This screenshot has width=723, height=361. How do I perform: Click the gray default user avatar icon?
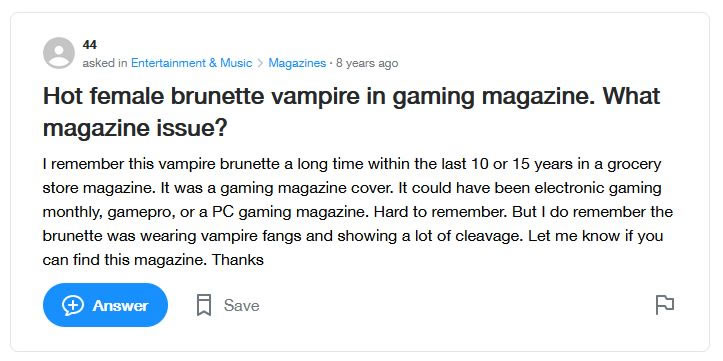(59, 53)
